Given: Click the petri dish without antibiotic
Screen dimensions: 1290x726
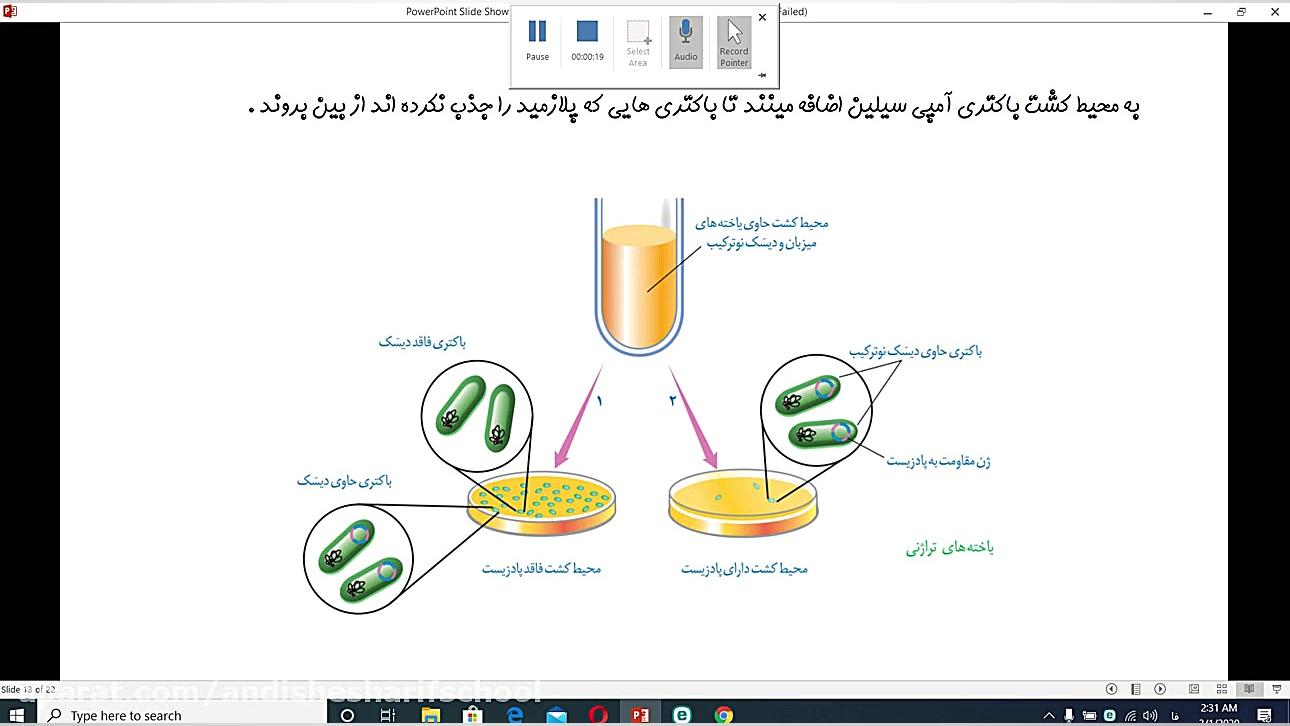Looking at the screenshot, I should click(541, 502).
